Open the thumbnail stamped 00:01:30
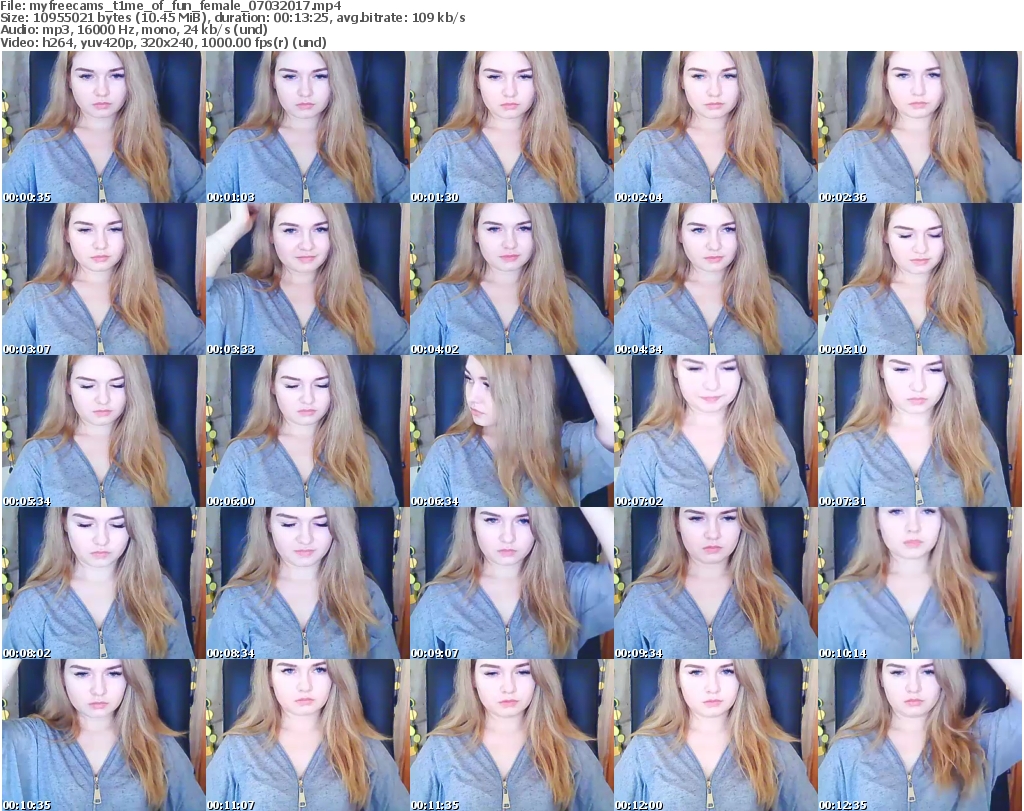1024x811 pixels. (511, 127)
